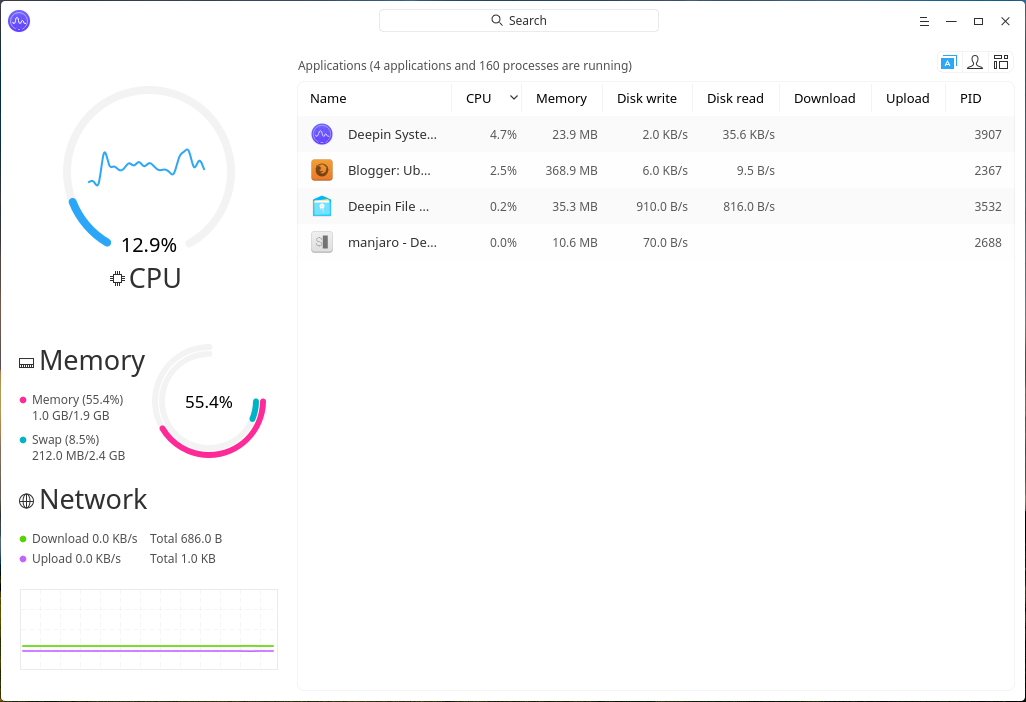Click the System Monitor icon in the title bar

point(19,20)
